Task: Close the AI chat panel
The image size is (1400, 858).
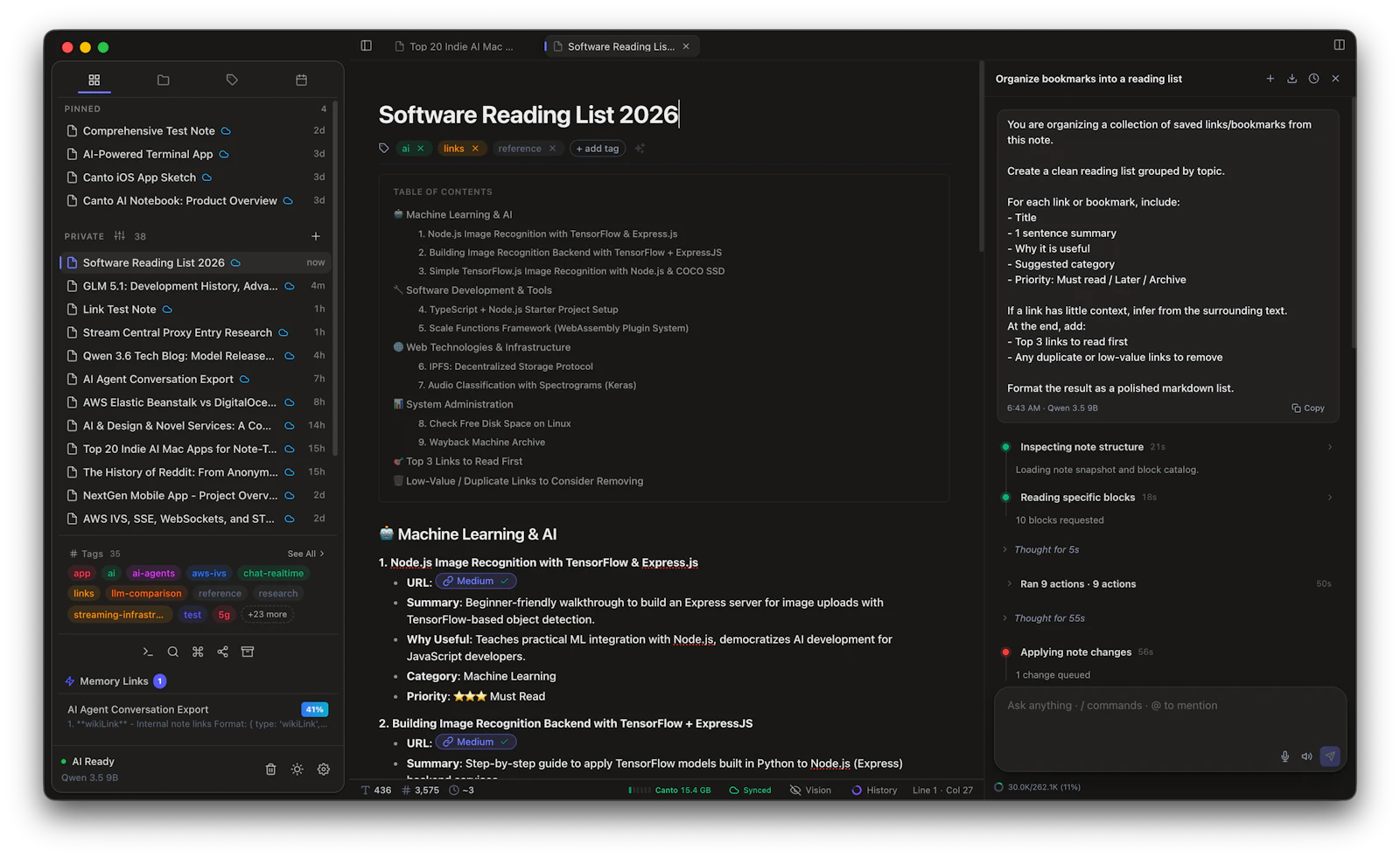Action: (x=1335, y=79)
